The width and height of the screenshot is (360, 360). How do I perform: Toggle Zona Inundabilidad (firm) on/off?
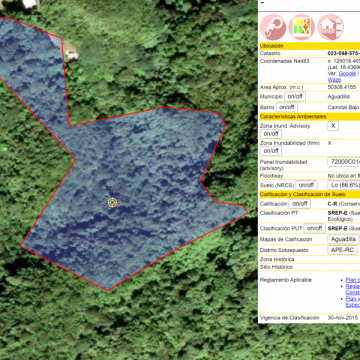[271, 151]
